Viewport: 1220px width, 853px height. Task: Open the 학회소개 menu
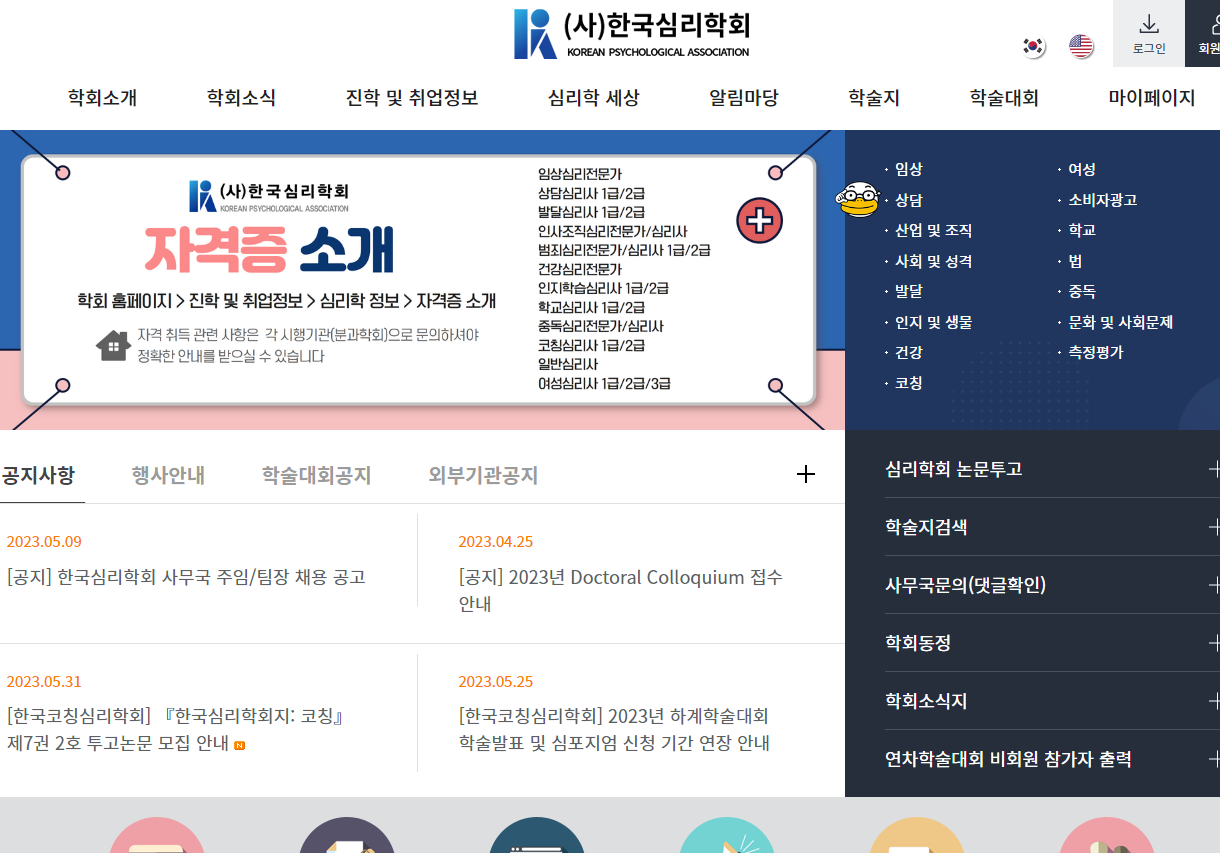[102, 98]
